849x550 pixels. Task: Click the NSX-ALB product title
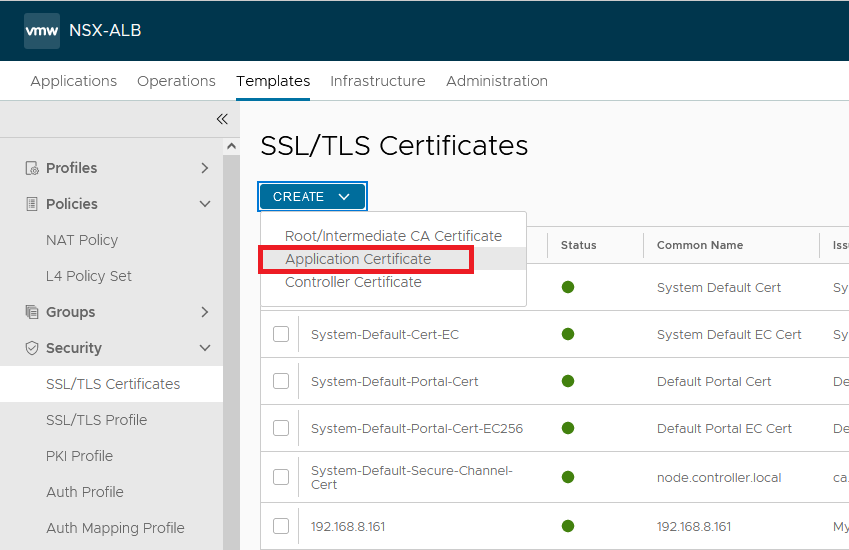[x=105, y=30]
